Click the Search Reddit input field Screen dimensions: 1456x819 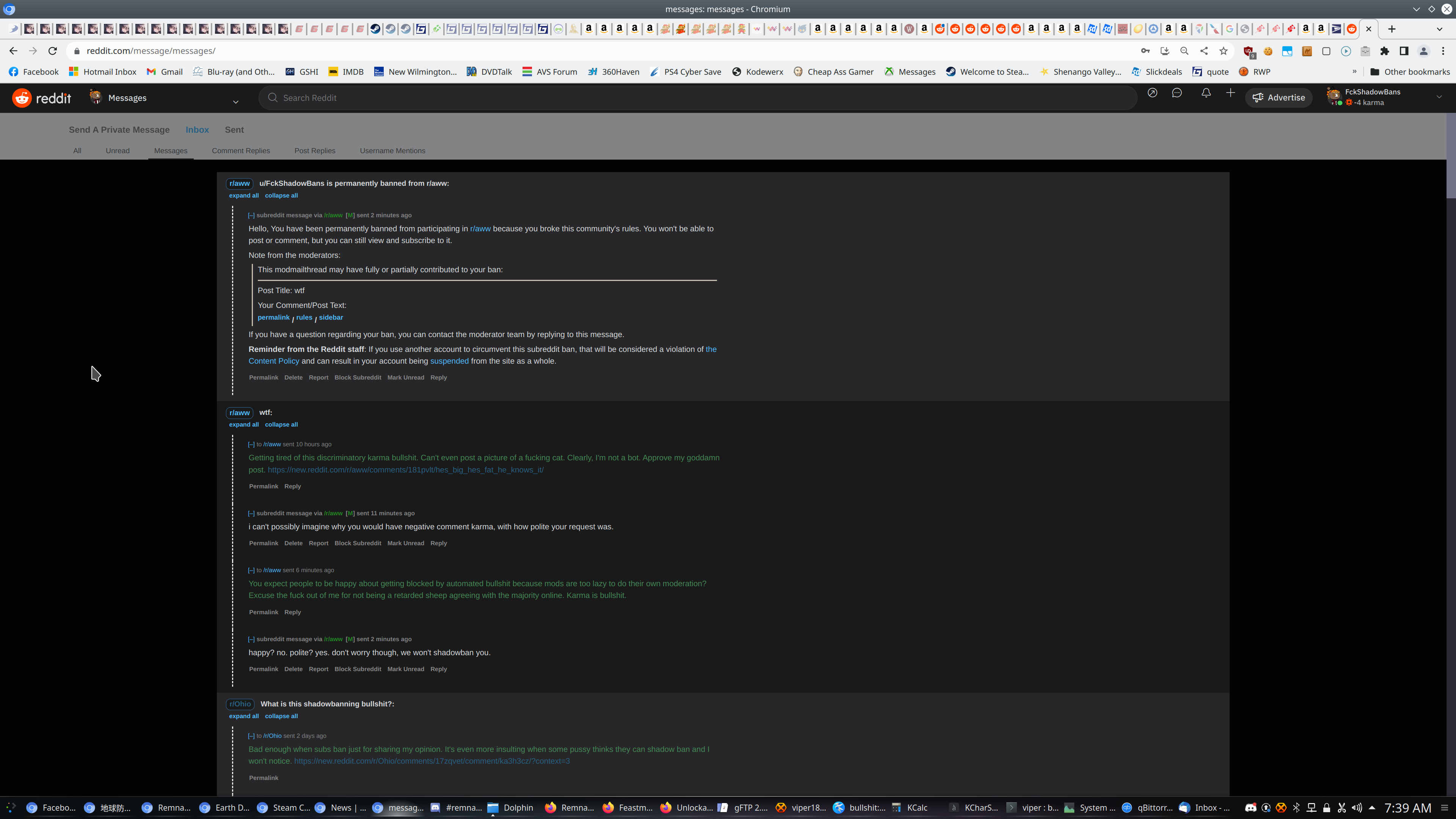[698, 98]
